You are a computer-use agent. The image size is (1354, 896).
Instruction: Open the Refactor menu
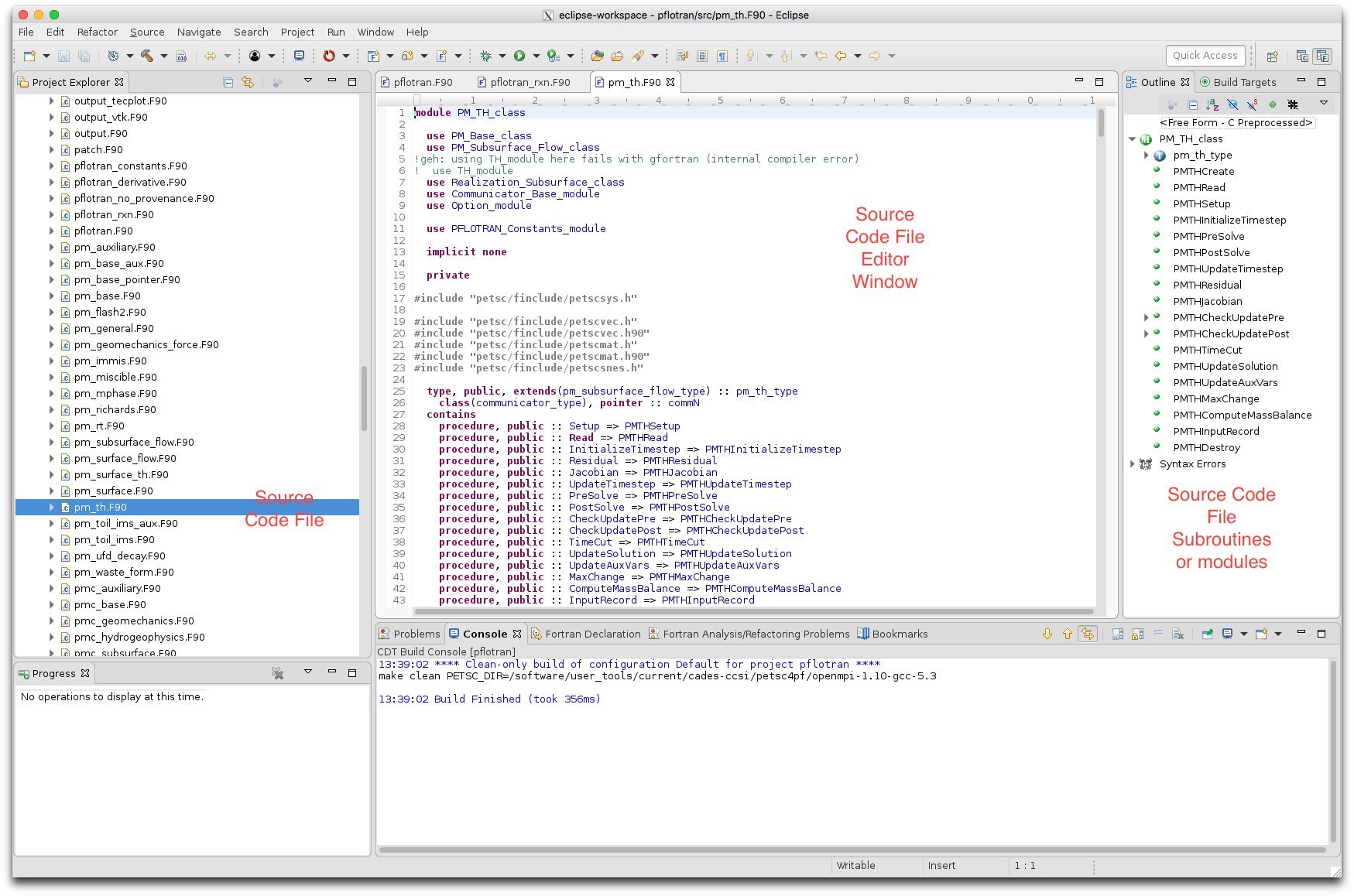click(97, 32)
